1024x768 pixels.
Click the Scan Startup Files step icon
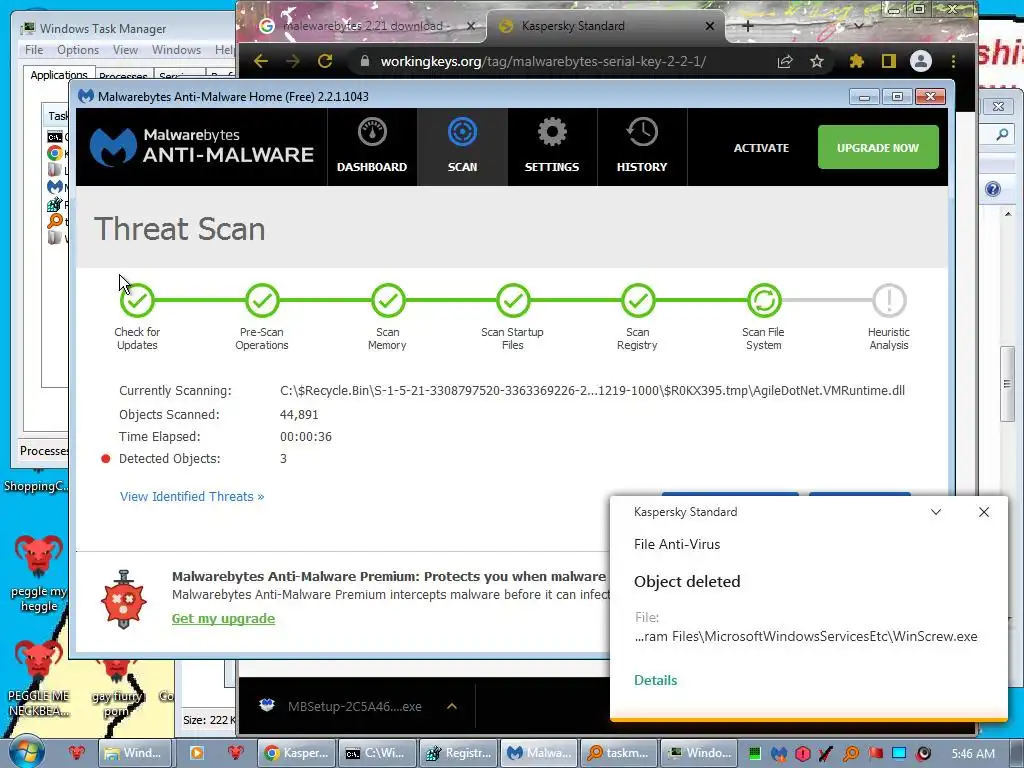point(513,300)
